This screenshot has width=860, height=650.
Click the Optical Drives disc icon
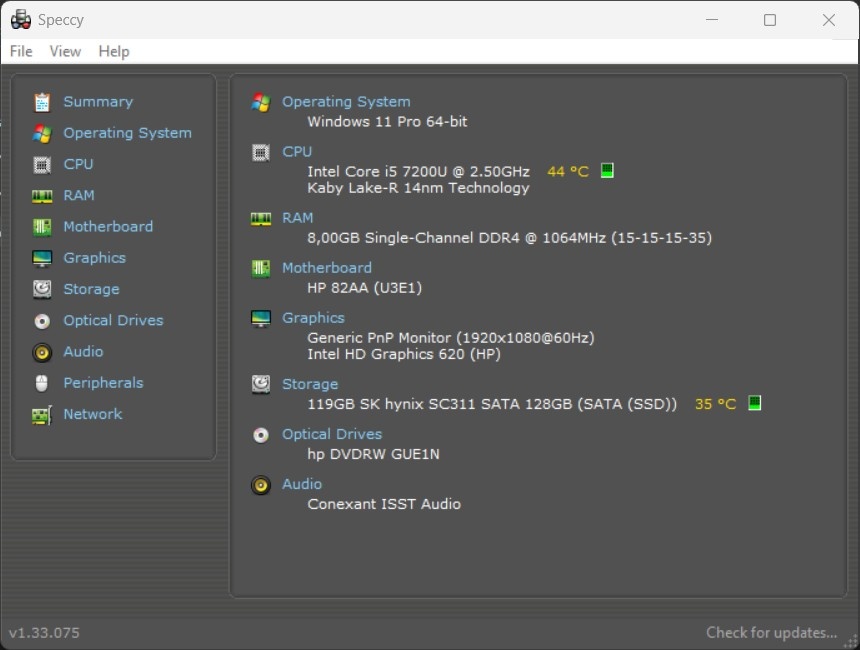pyautogui.click(x=41, y=320)
